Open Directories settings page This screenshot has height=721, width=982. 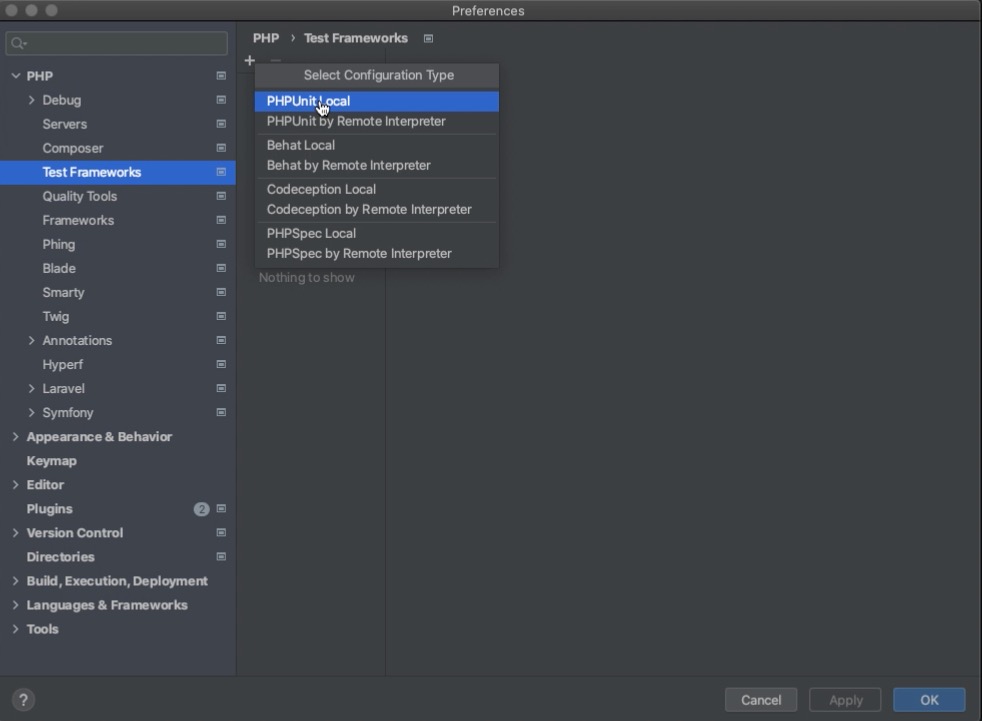point(118,557)
